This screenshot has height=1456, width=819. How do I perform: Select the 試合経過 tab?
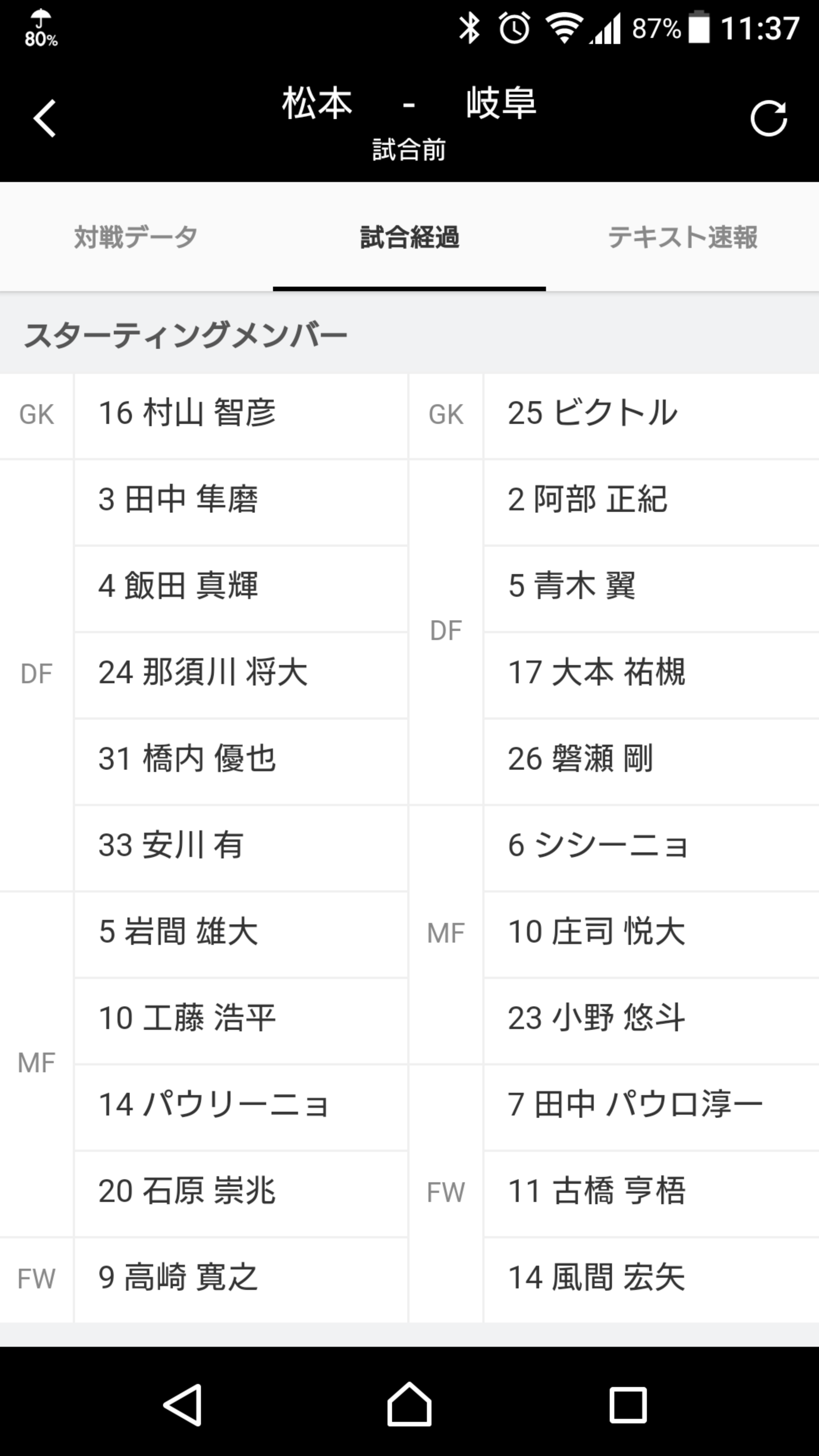pyautogui.click(x=409, y=237)
